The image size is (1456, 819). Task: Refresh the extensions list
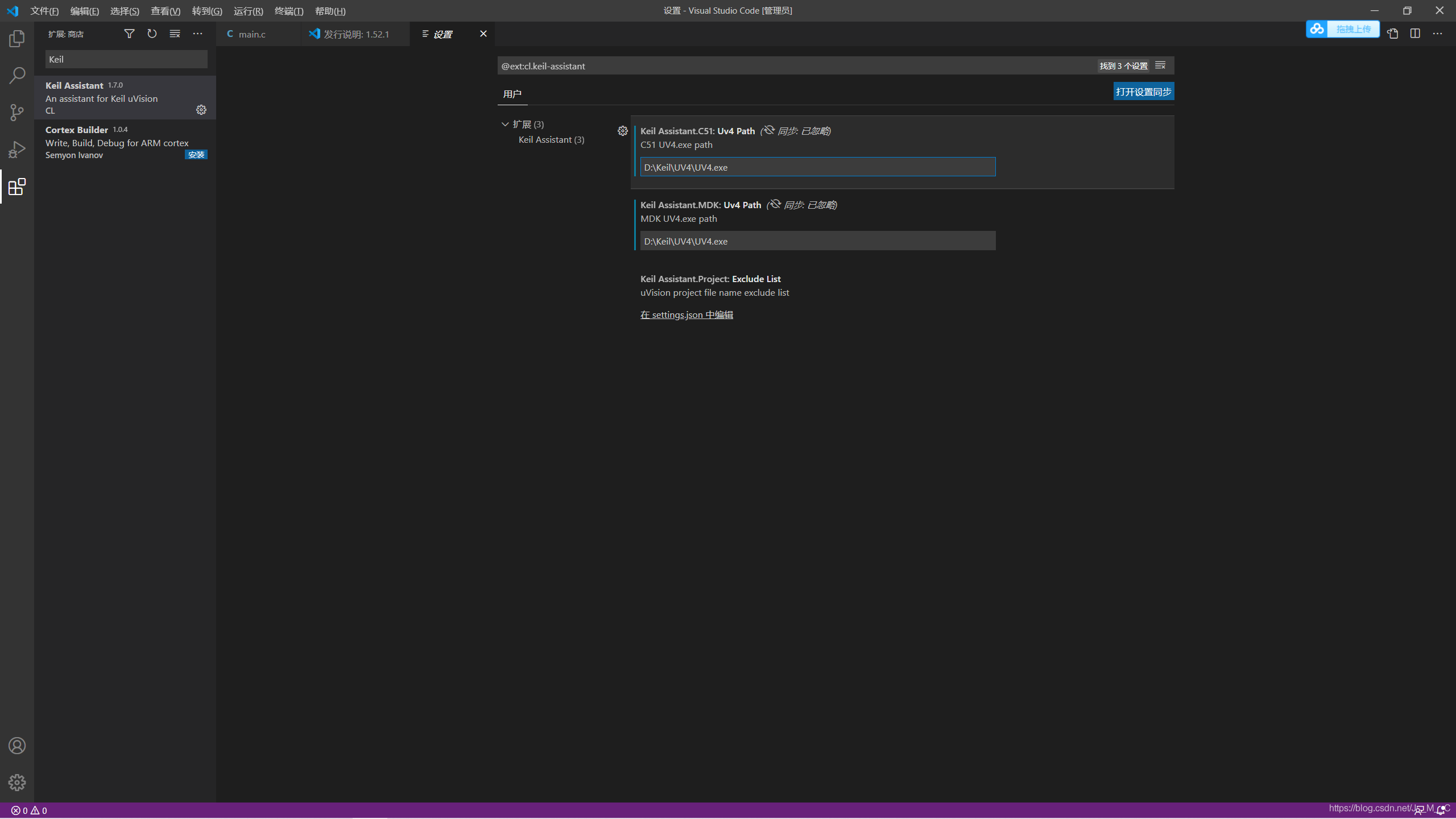point(152,34)
